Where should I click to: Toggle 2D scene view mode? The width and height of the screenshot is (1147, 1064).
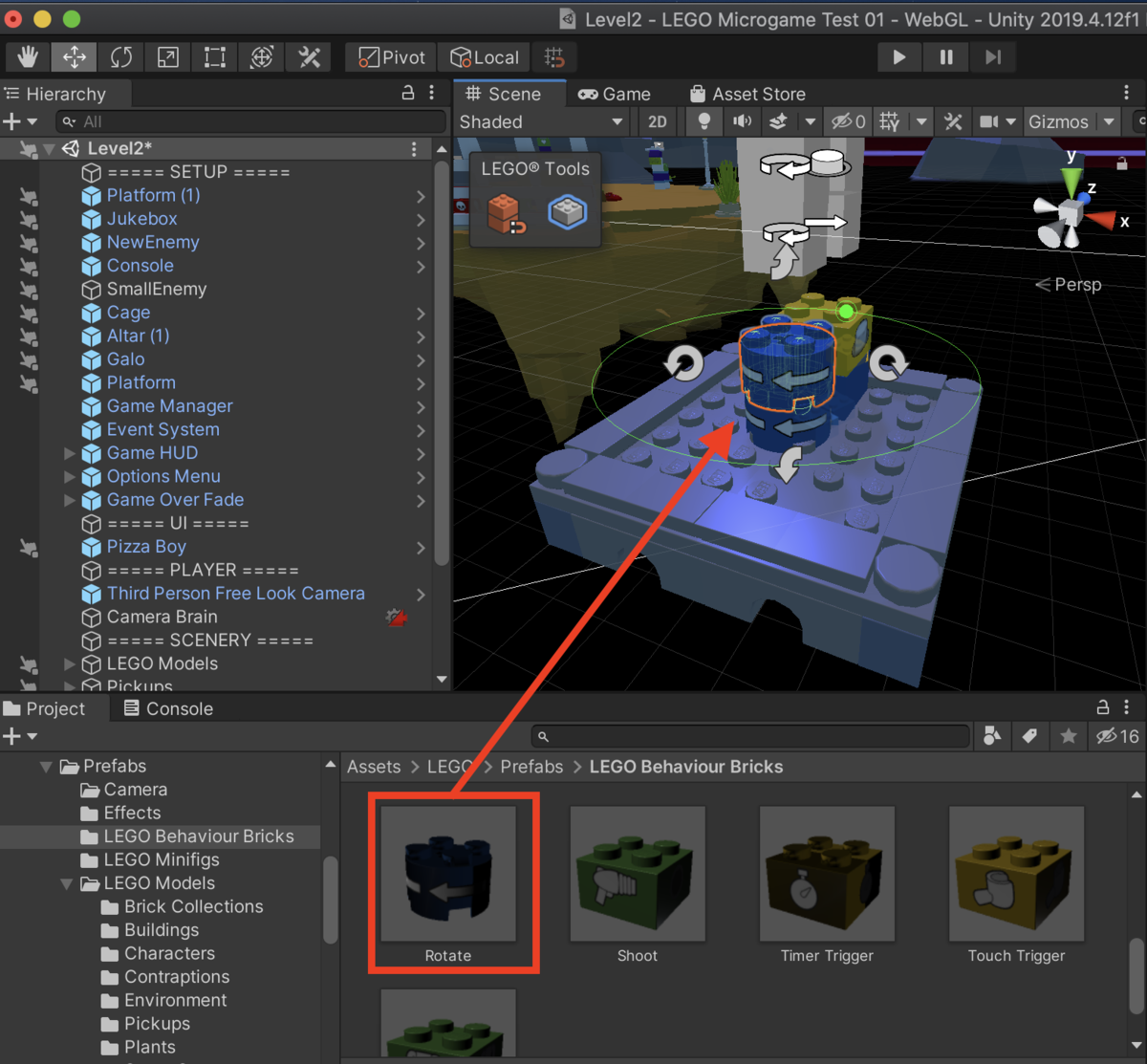click(x=658, y=121)
